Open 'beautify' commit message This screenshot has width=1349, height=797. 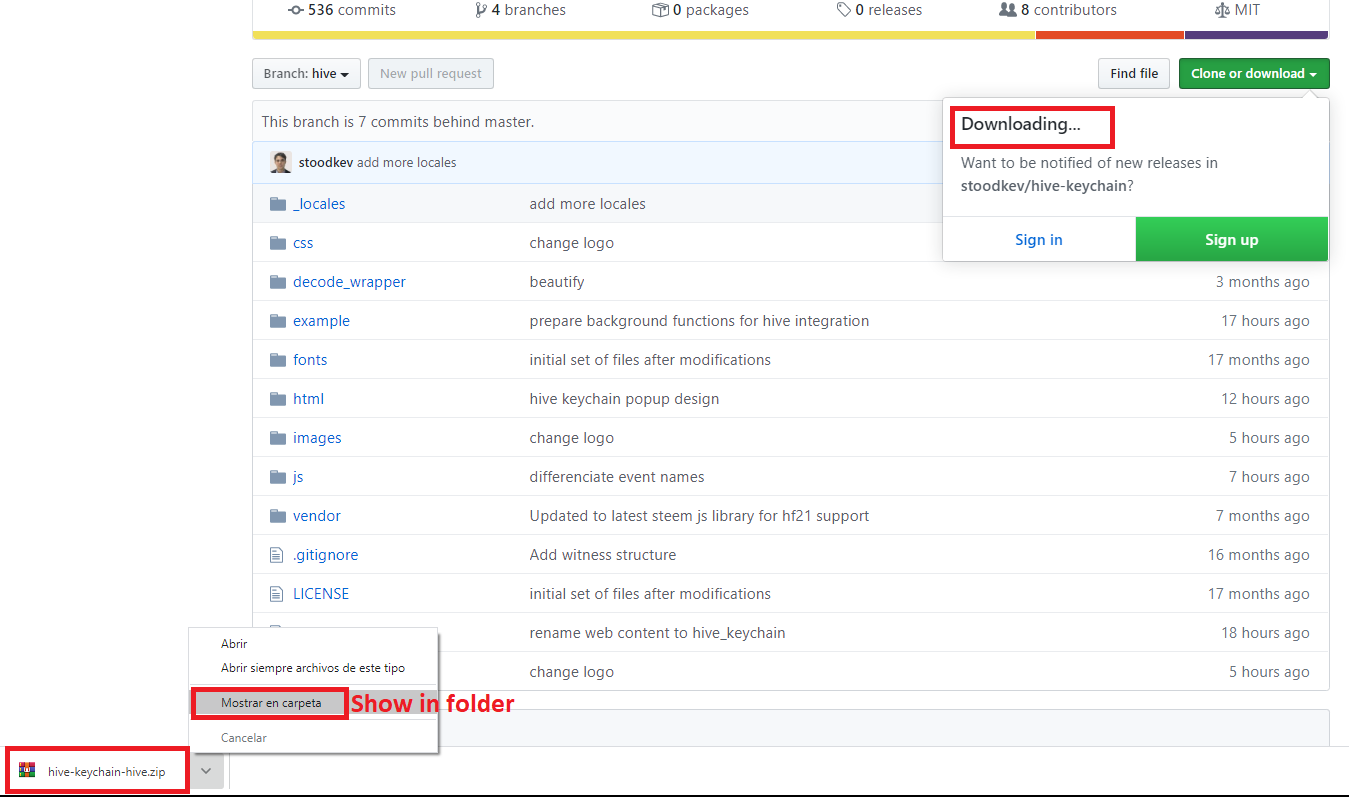click(x=557, y=282)
